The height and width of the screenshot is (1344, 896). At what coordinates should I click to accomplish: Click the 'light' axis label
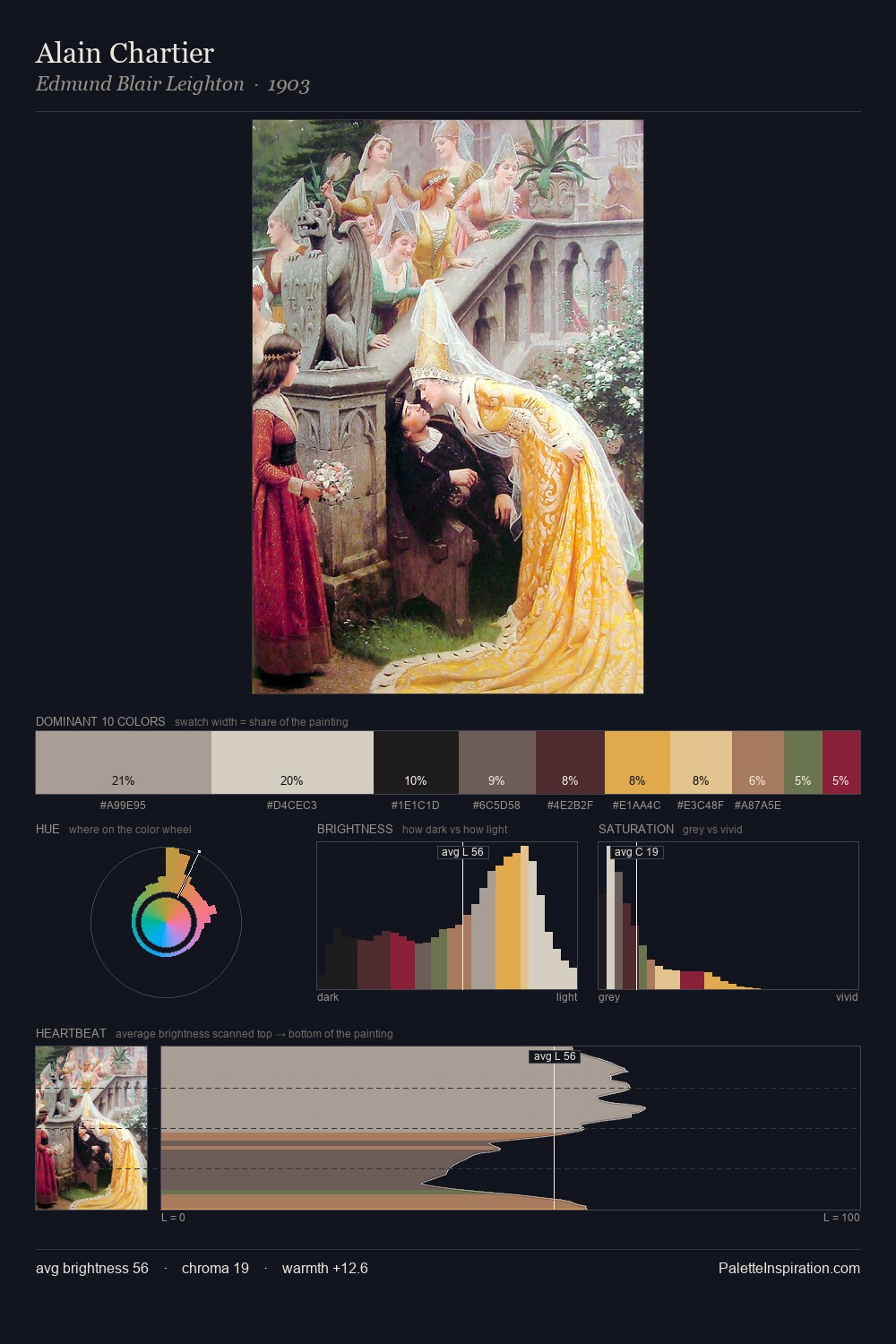[x=567, y=997]
